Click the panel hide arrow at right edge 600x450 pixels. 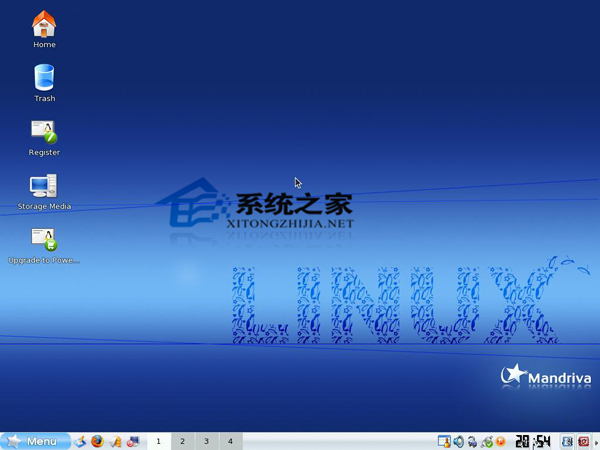(x=596, y=441)
